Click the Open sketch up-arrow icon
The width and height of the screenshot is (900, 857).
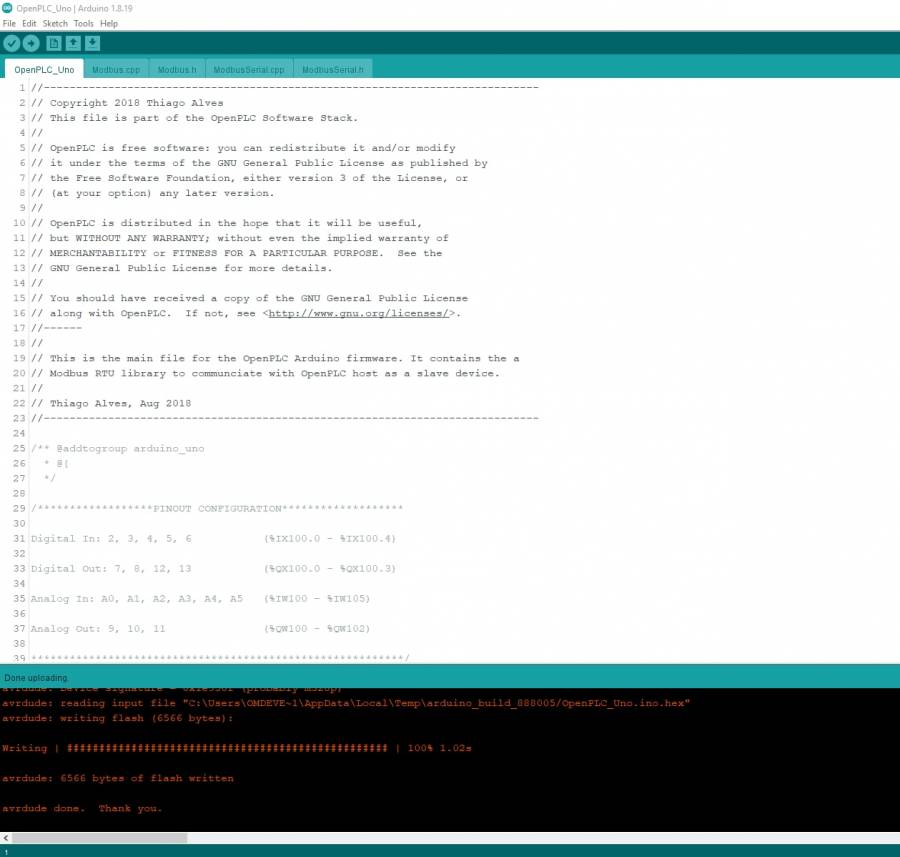pos(73,43)
